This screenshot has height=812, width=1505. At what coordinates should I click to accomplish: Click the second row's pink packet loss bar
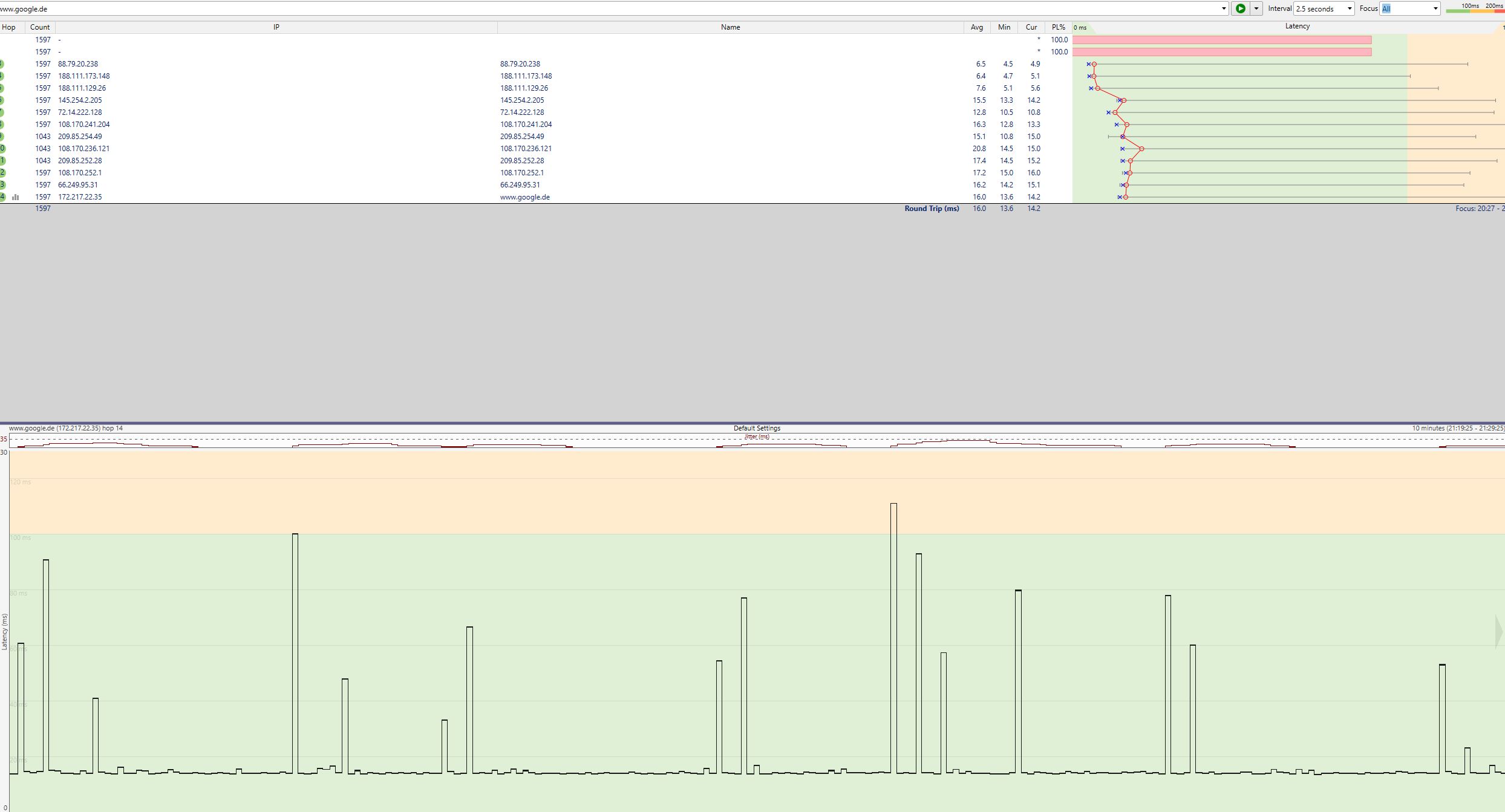pyautogui.click(x=1222, y=52)
